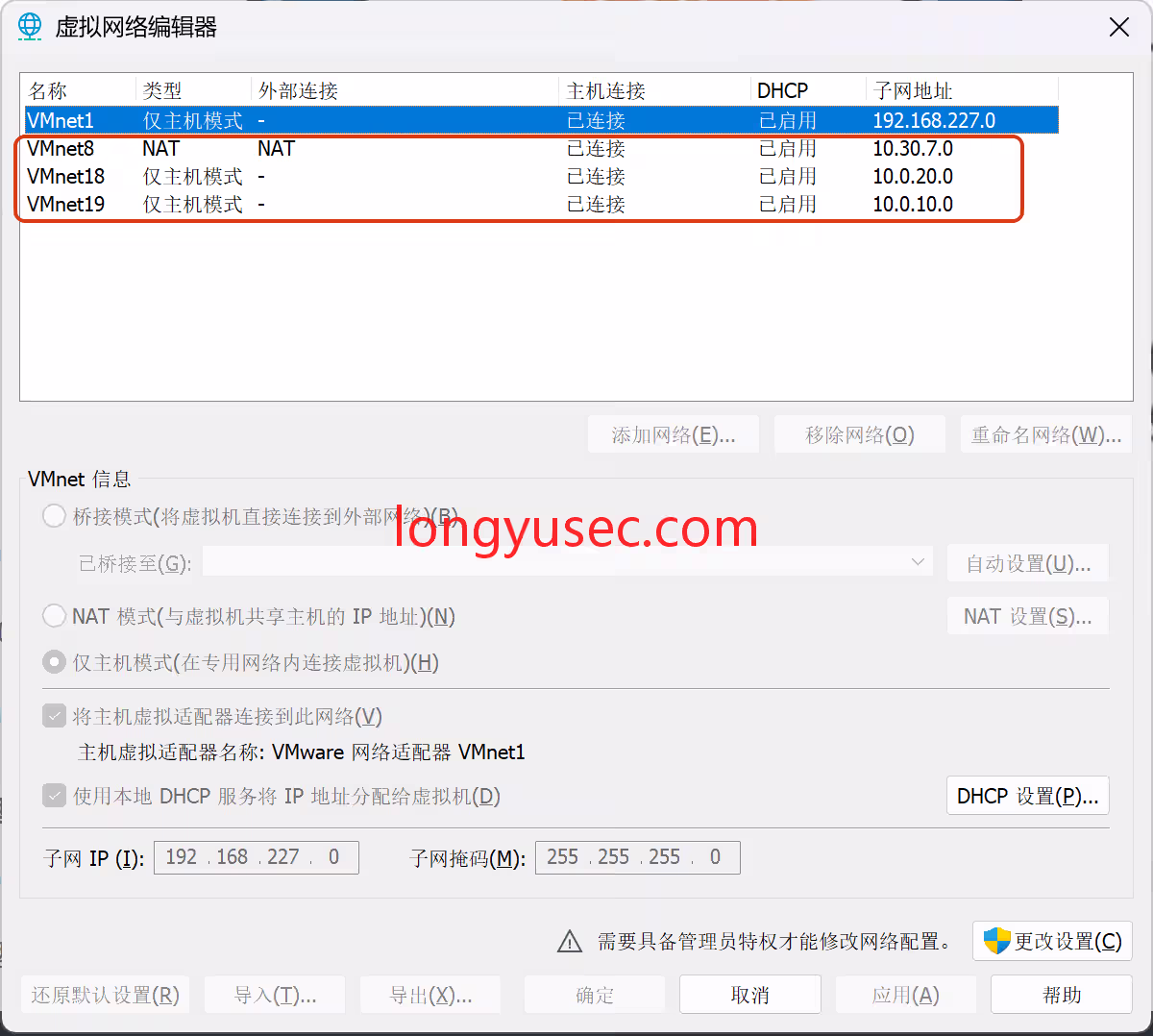The width and height of the screenshot is (1153, 1036).
Task: Select the VMnet19 row
Action: click(541, 204)
